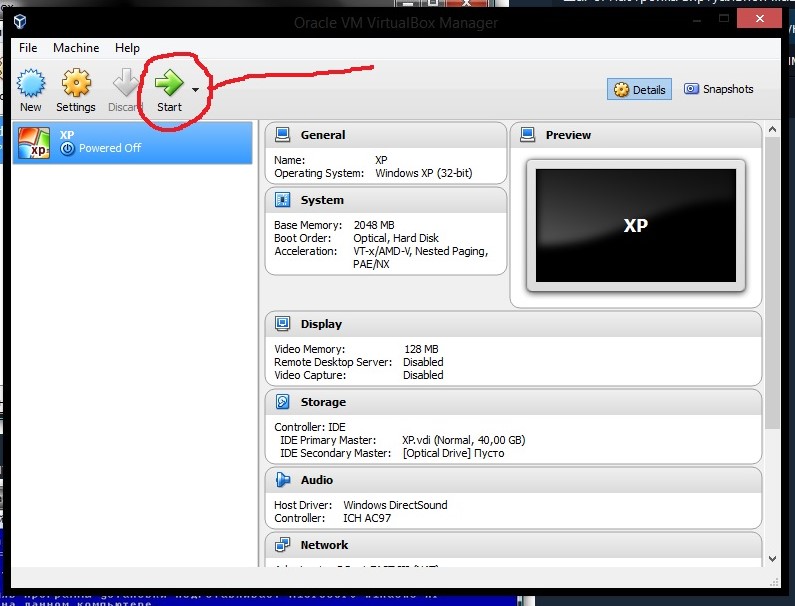795x606 pixels.
Task: Open the Storage section header
Action: [x=513, y=402]
